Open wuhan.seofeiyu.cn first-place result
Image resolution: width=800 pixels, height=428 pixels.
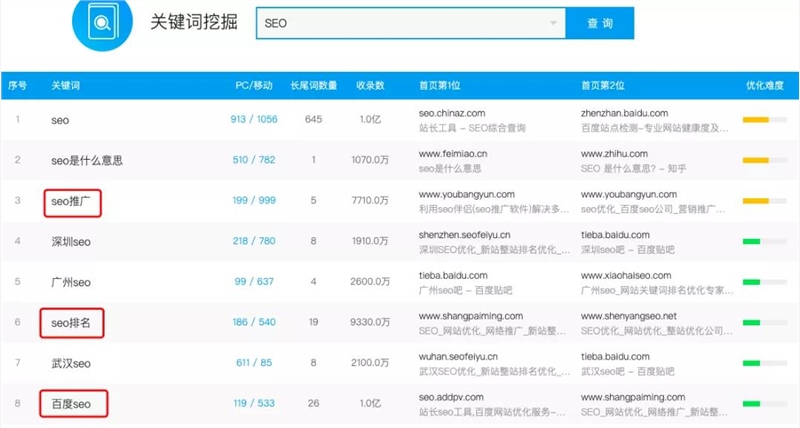tap(458, 357)
